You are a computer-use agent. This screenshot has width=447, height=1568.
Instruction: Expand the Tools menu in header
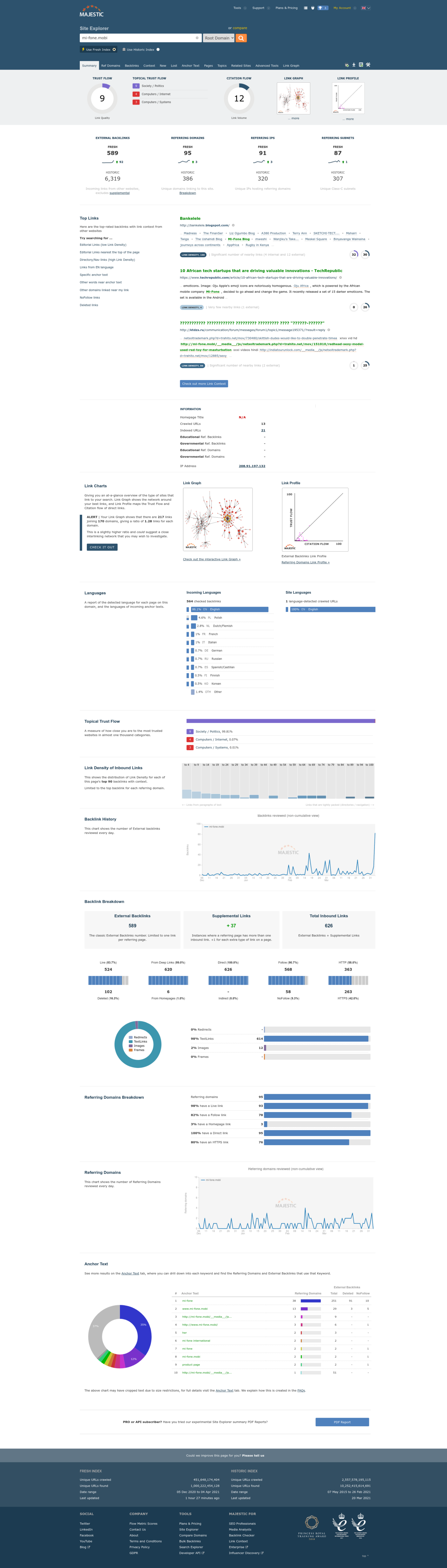240,8
